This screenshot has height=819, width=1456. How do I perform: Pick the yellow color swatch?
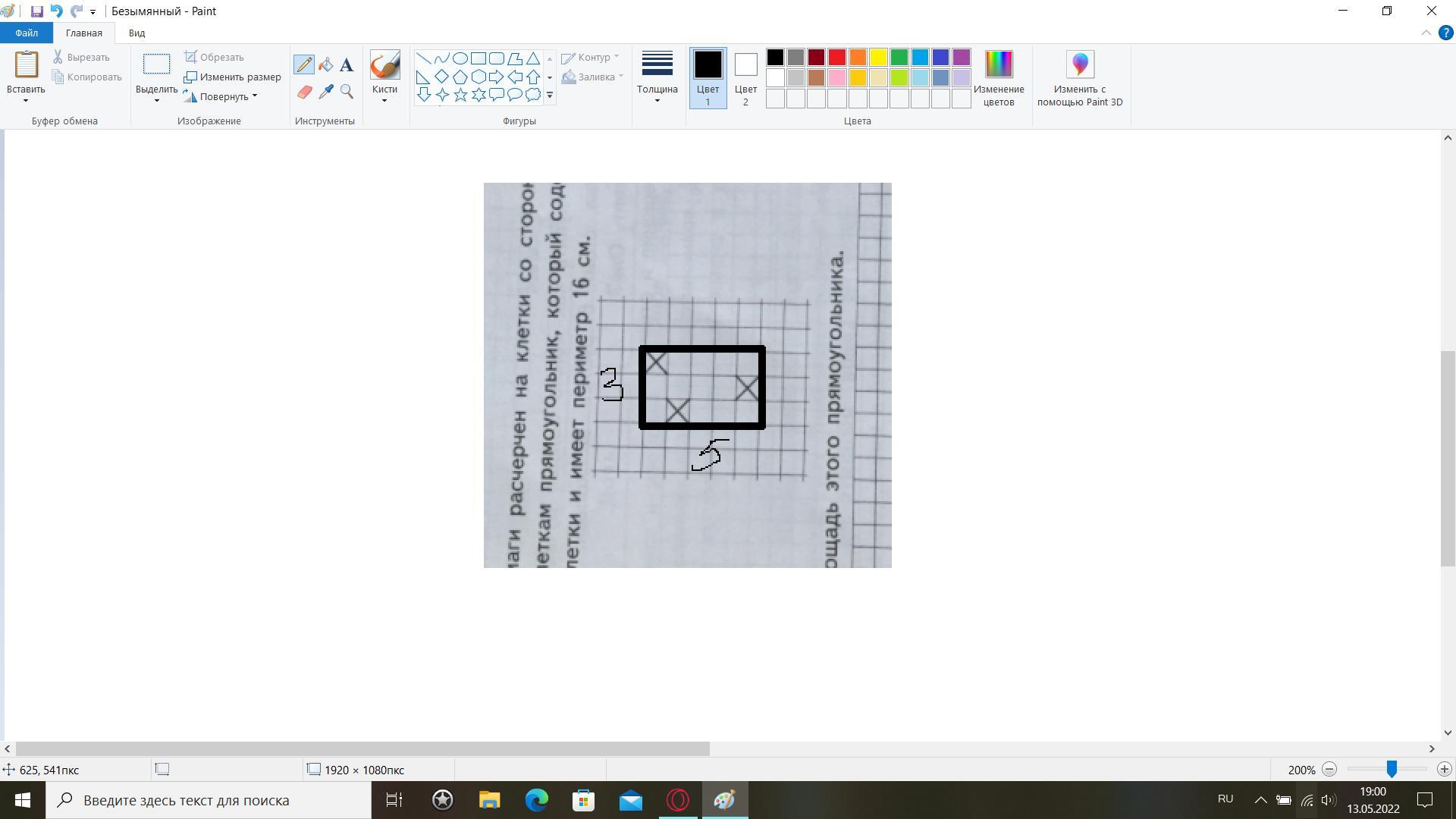(x=878, y=58)
